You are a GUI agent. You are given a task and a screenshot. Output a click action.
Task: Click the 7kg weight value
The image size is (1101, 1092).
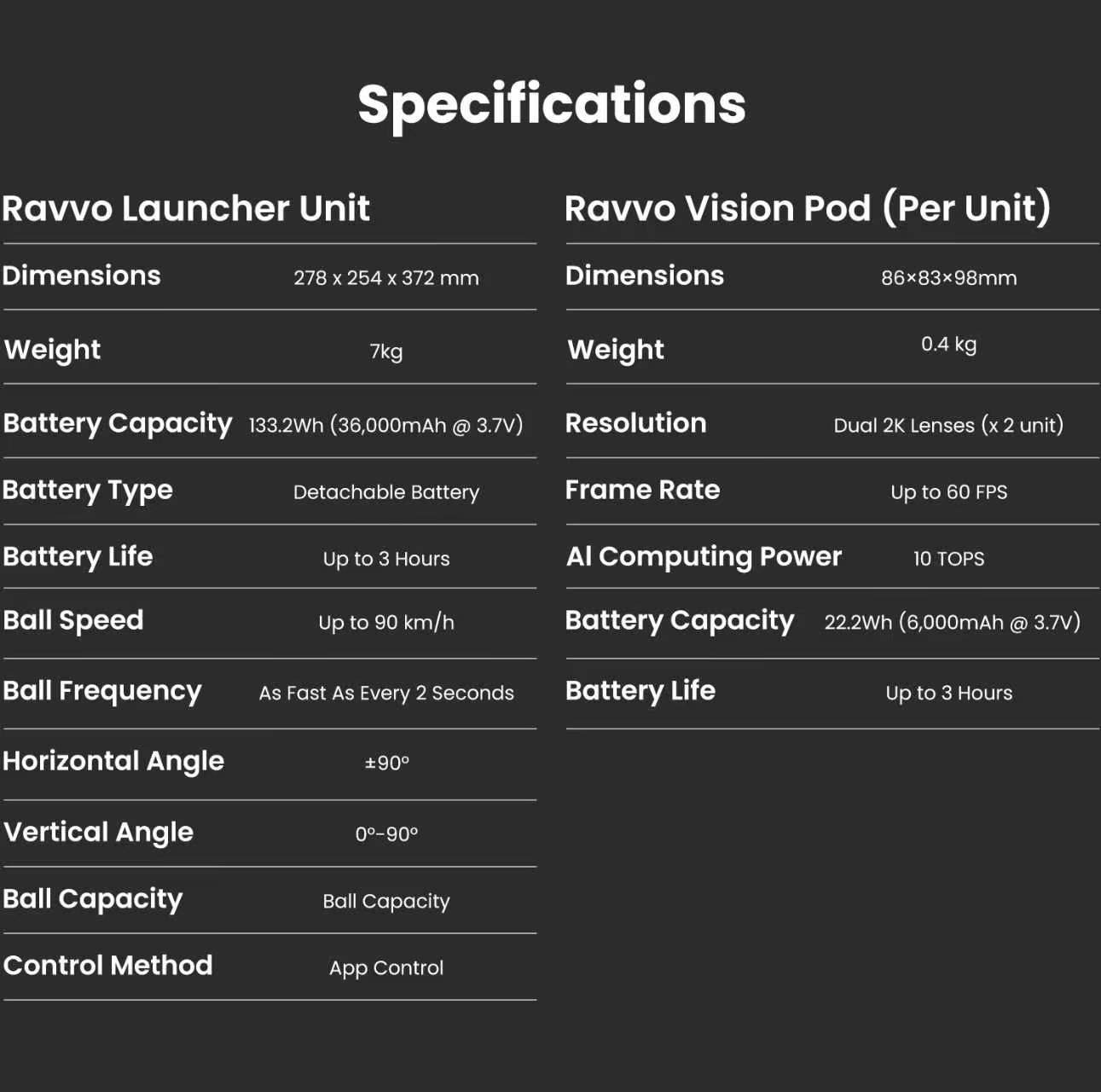386,351
